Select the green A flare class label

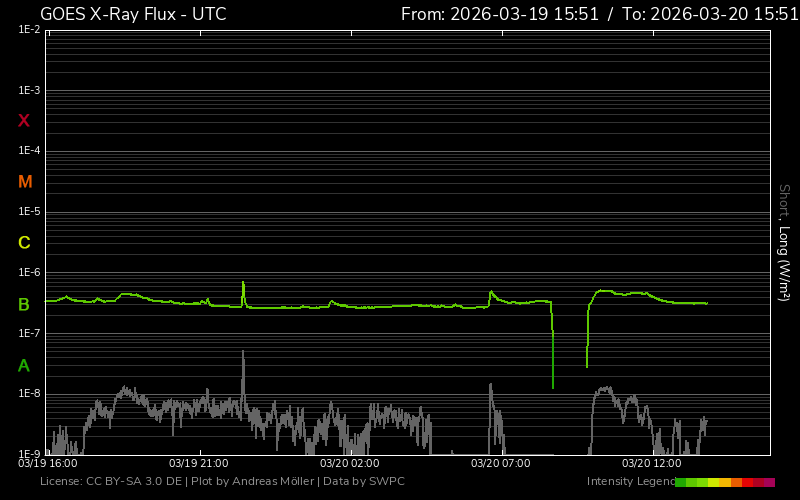tap(24, 365)
